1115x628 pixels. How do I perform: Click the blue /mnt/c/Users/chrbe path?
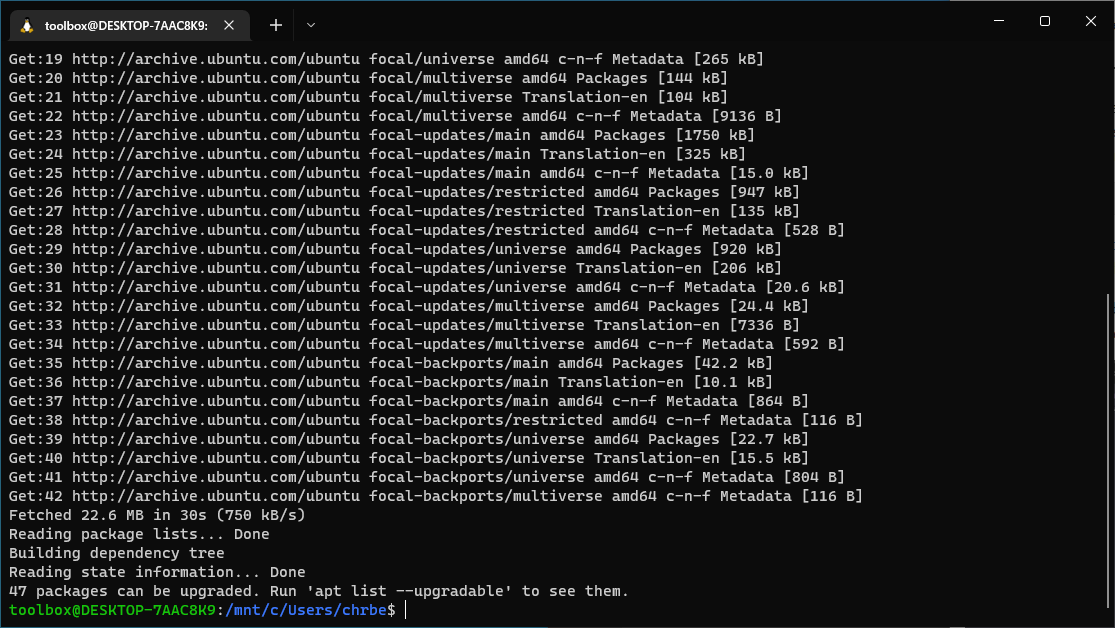pyautogui.click(x=306, y=610)
